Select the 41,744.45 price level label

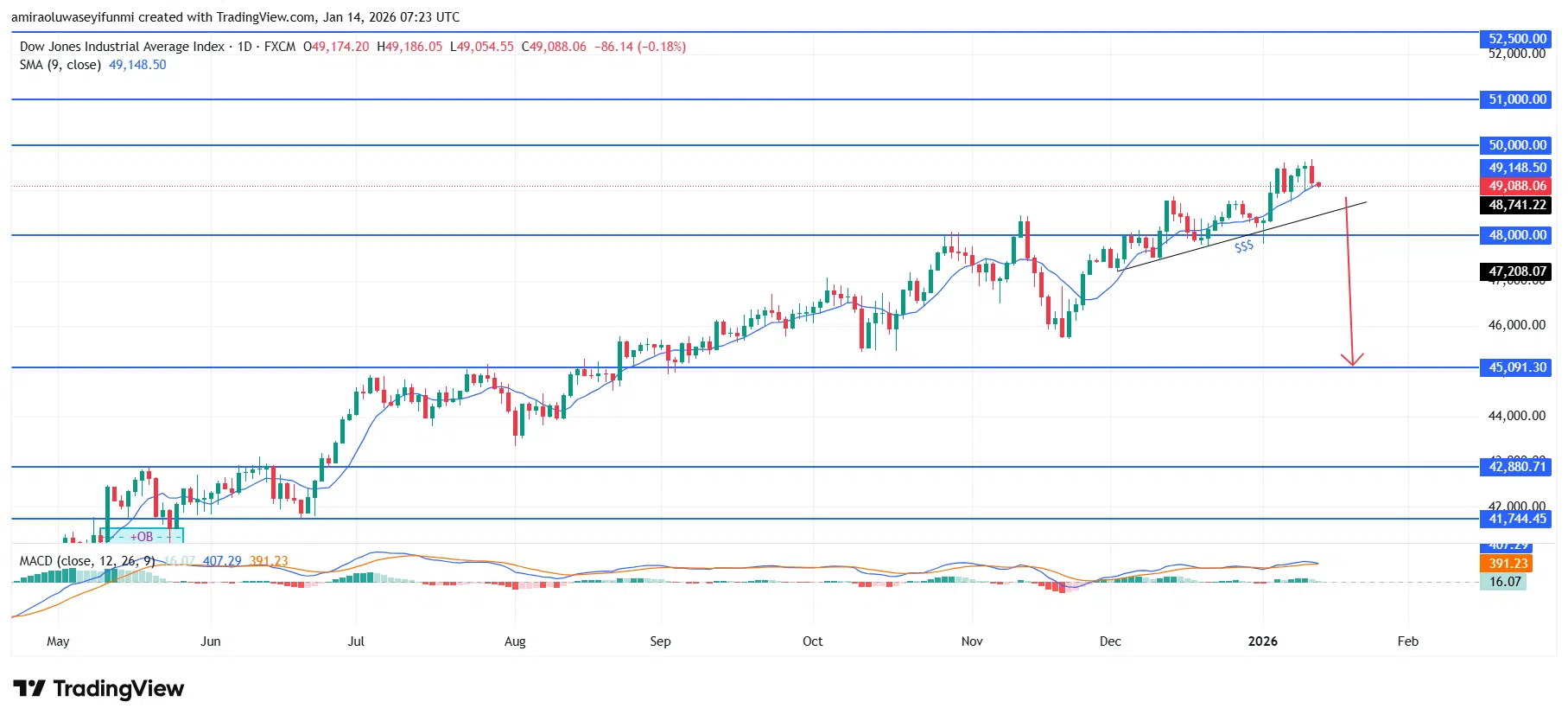point(1517,519)
